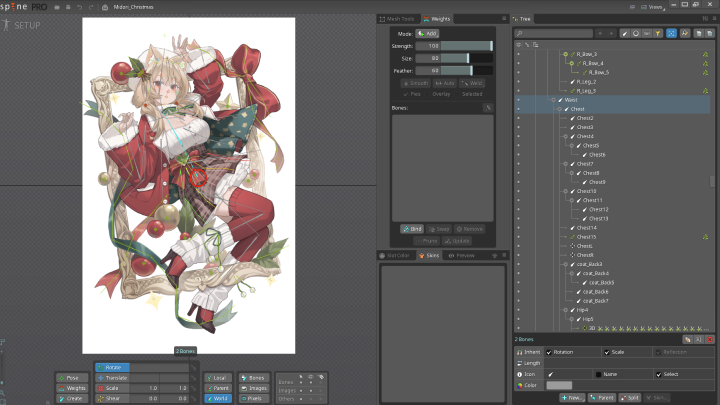The image size is (720, 405).
Task: Collapse the coat_Back3 bone node
Action: pyautogui.click(x=566, y=264)
